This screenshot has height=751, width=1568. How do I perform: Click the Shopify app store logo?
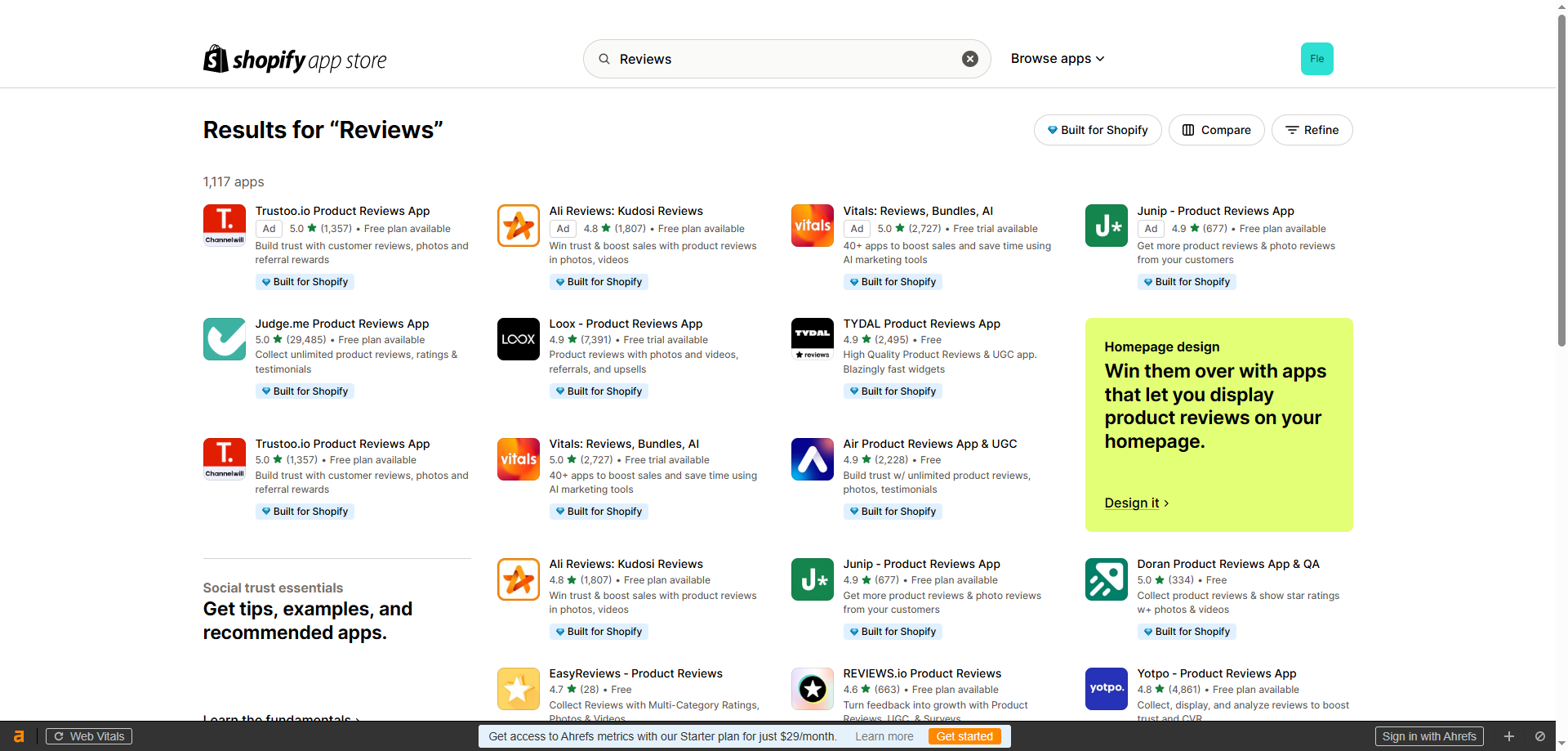coord(295,60)
